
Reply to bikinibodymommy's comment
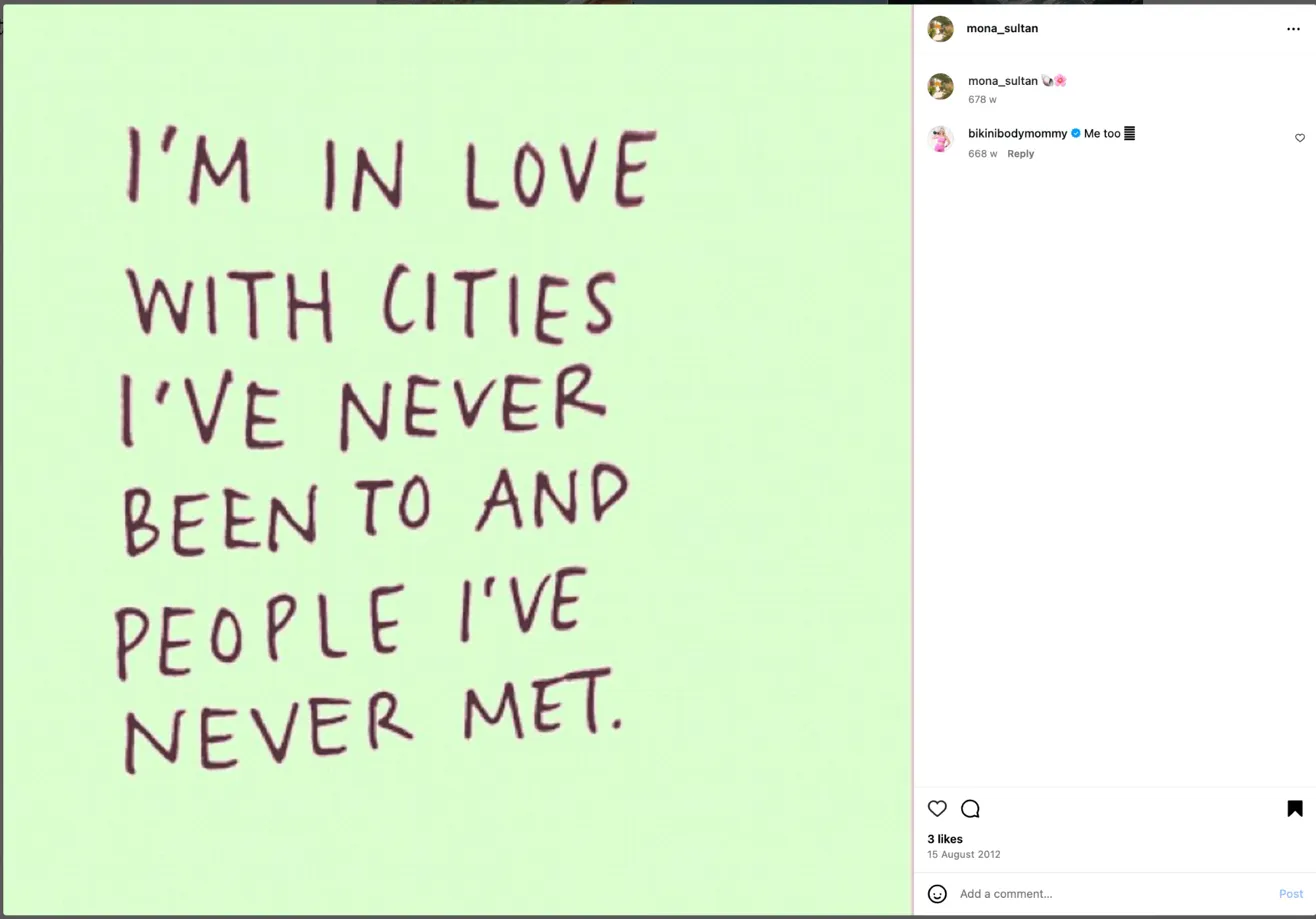pos(1020,154)
